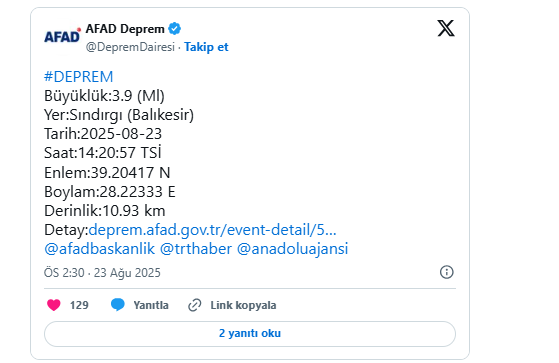This screenshot has height=363, width=559.
Task: Click the X logo icon
Action: pos(446,29)
